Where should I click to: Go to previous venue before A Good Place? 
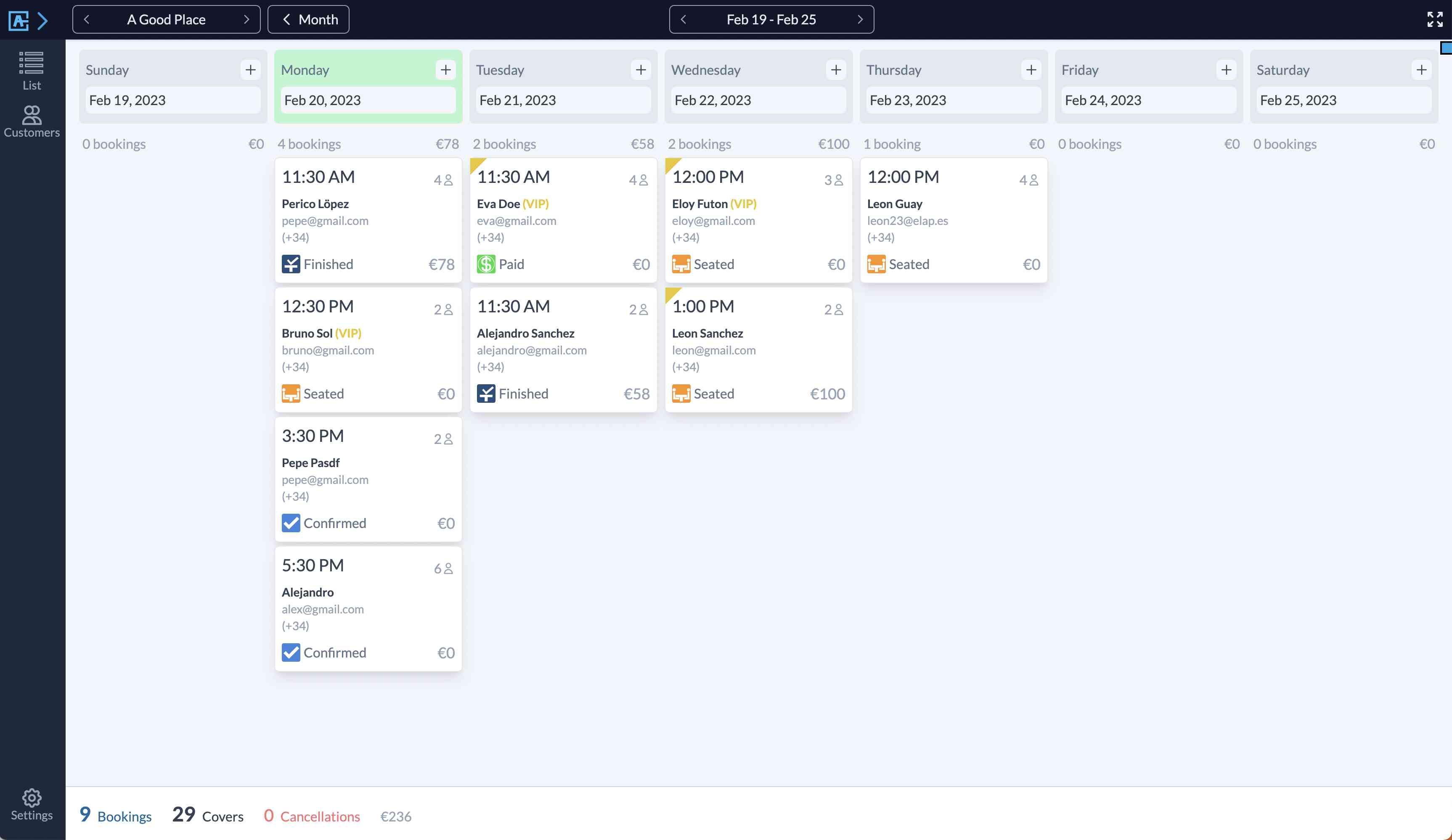click(86, 20)
